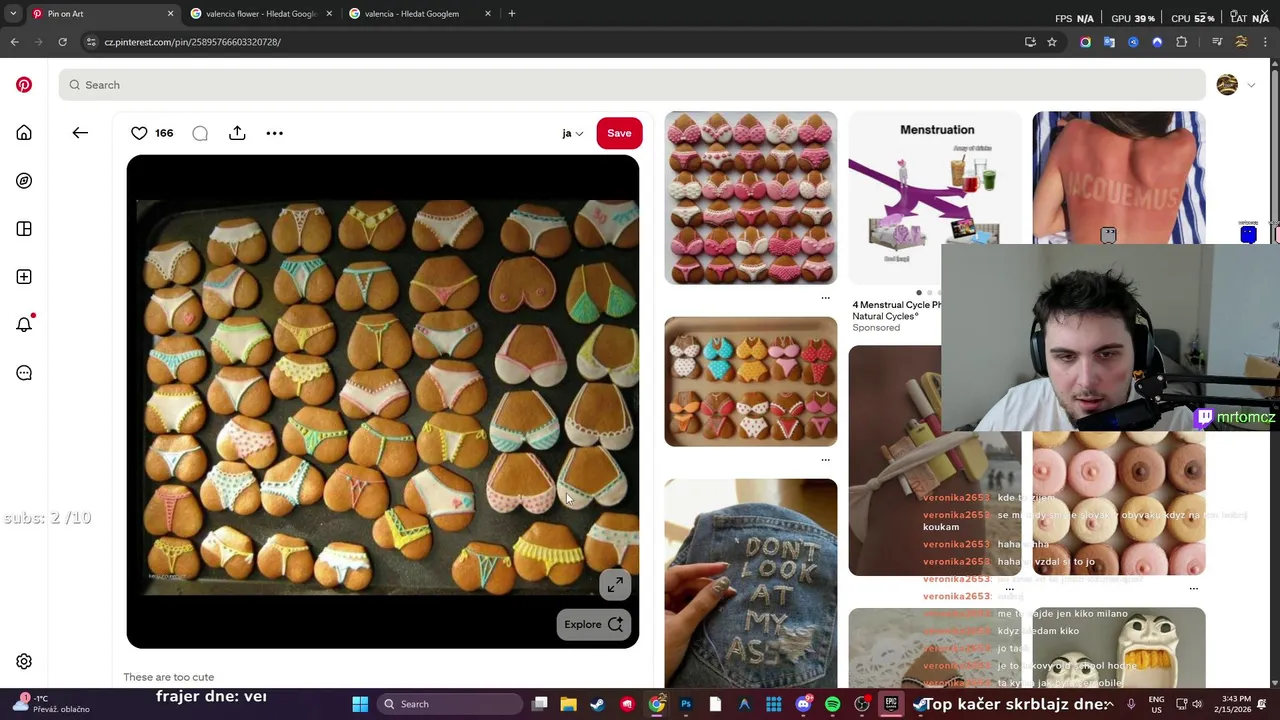Close the 'Pin on Art' tab
1280x720 pixels.
[170, 14]
